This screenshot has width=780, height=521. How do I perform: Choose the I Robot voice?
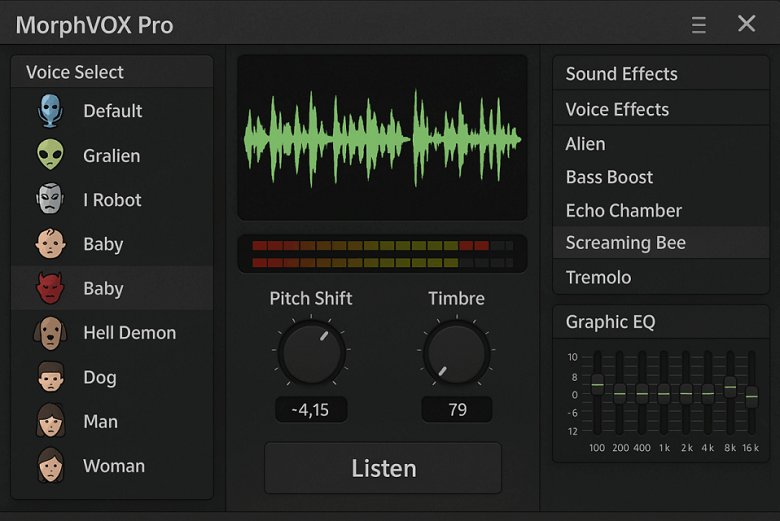coord(112,200)
